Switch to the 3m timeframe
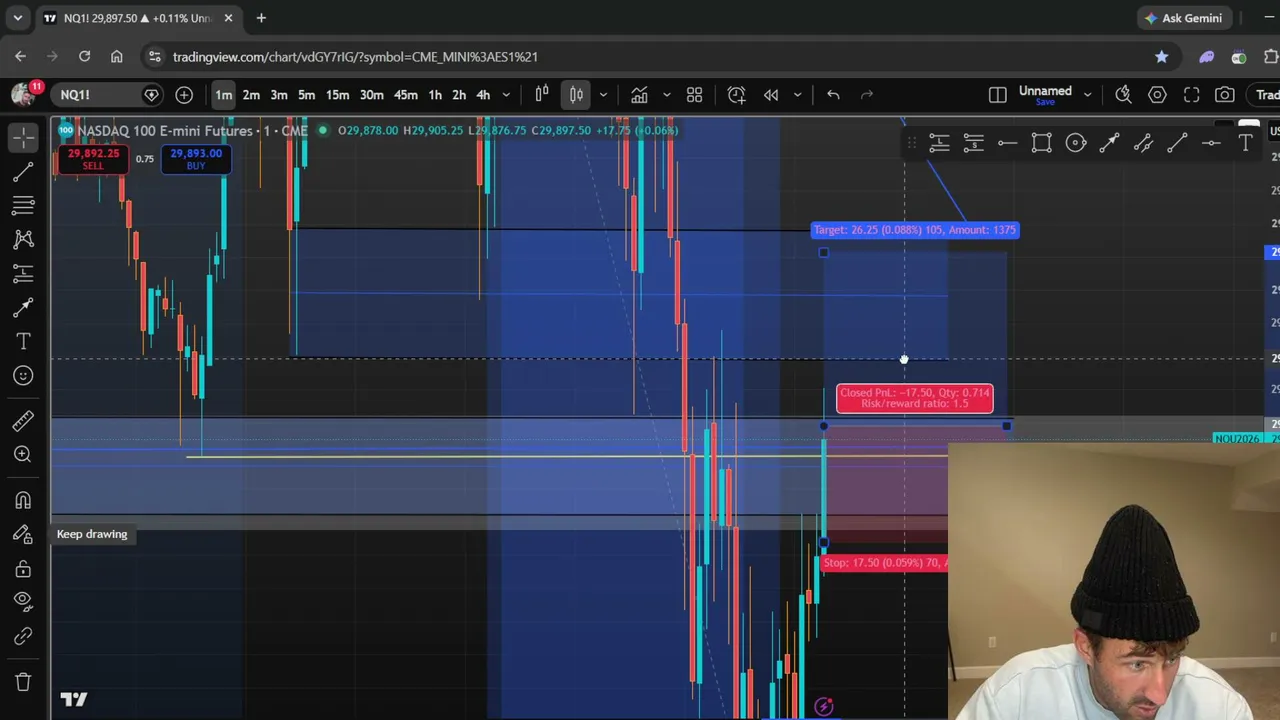The height and width of the screenshot is (720, 1280). point(279,95)
